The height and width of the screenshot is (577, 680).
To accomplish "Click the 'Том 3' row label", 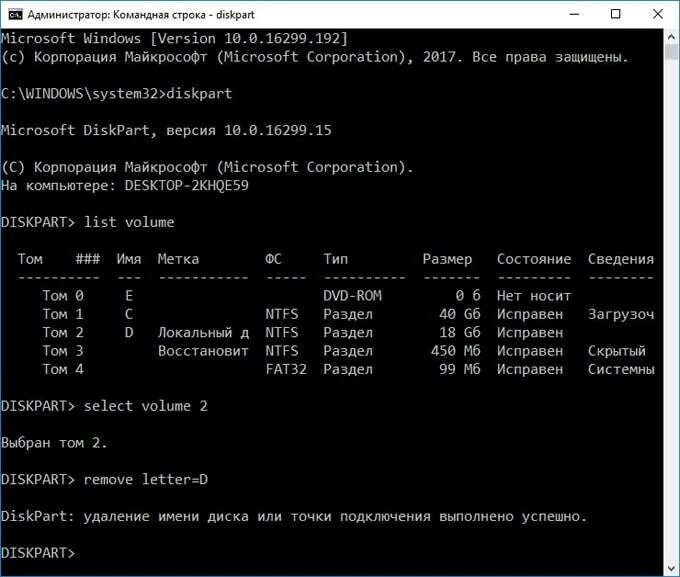I will 63,351.
